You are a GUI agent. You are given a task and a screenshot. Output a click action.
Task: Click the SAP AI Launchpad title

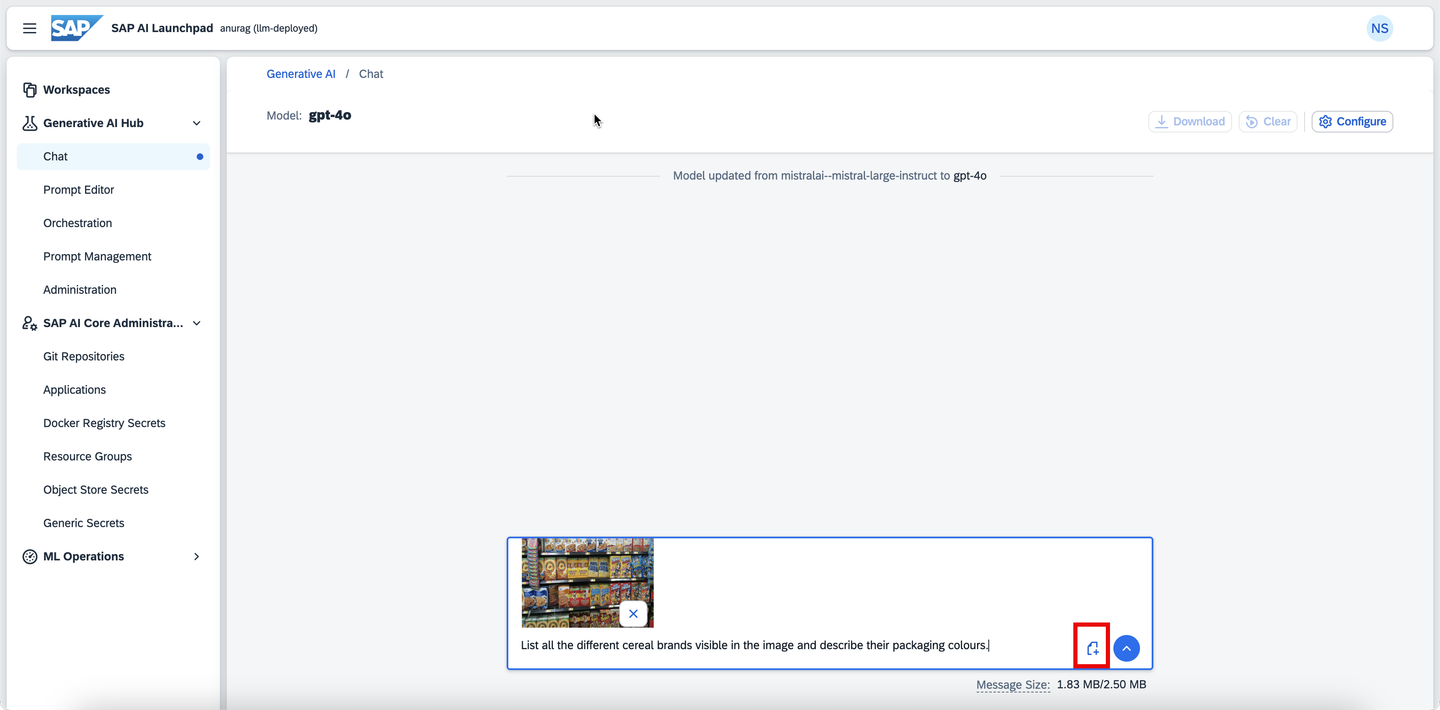coord(162,28)
